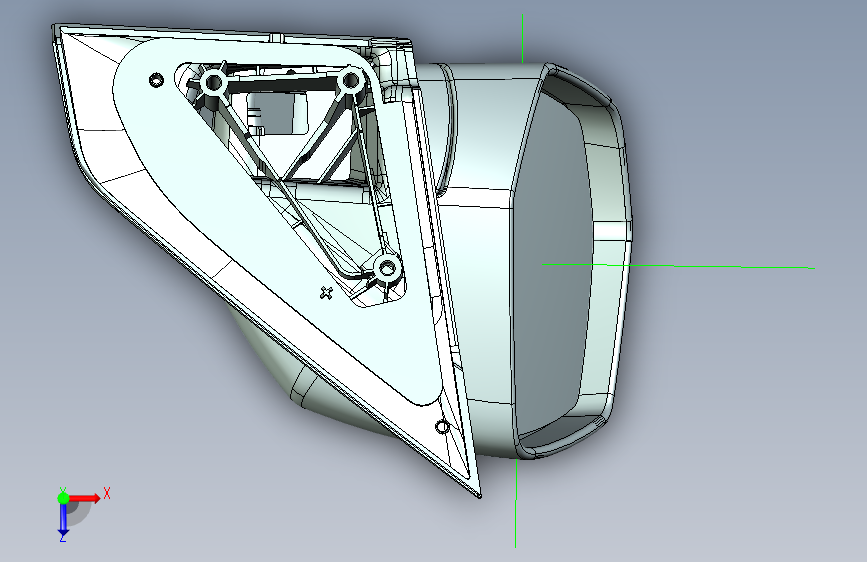Viewport: 867px width, 562px height.
Task: Click the blue Z axis arrow on triad
Action: click(x=63, y=519)
